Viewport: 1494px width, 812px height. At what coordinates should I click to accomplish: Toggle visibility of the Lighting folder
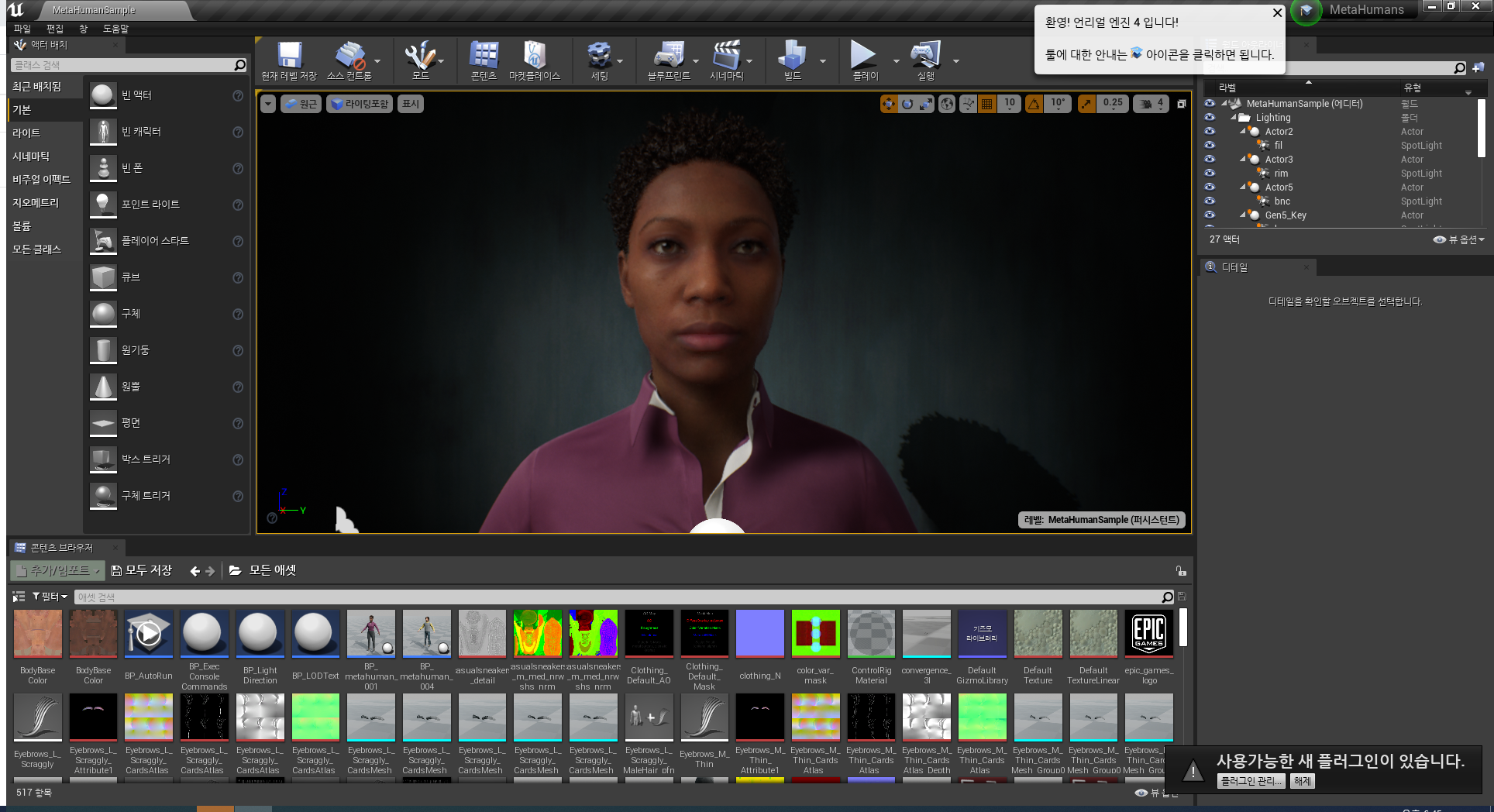[1210, 117]
